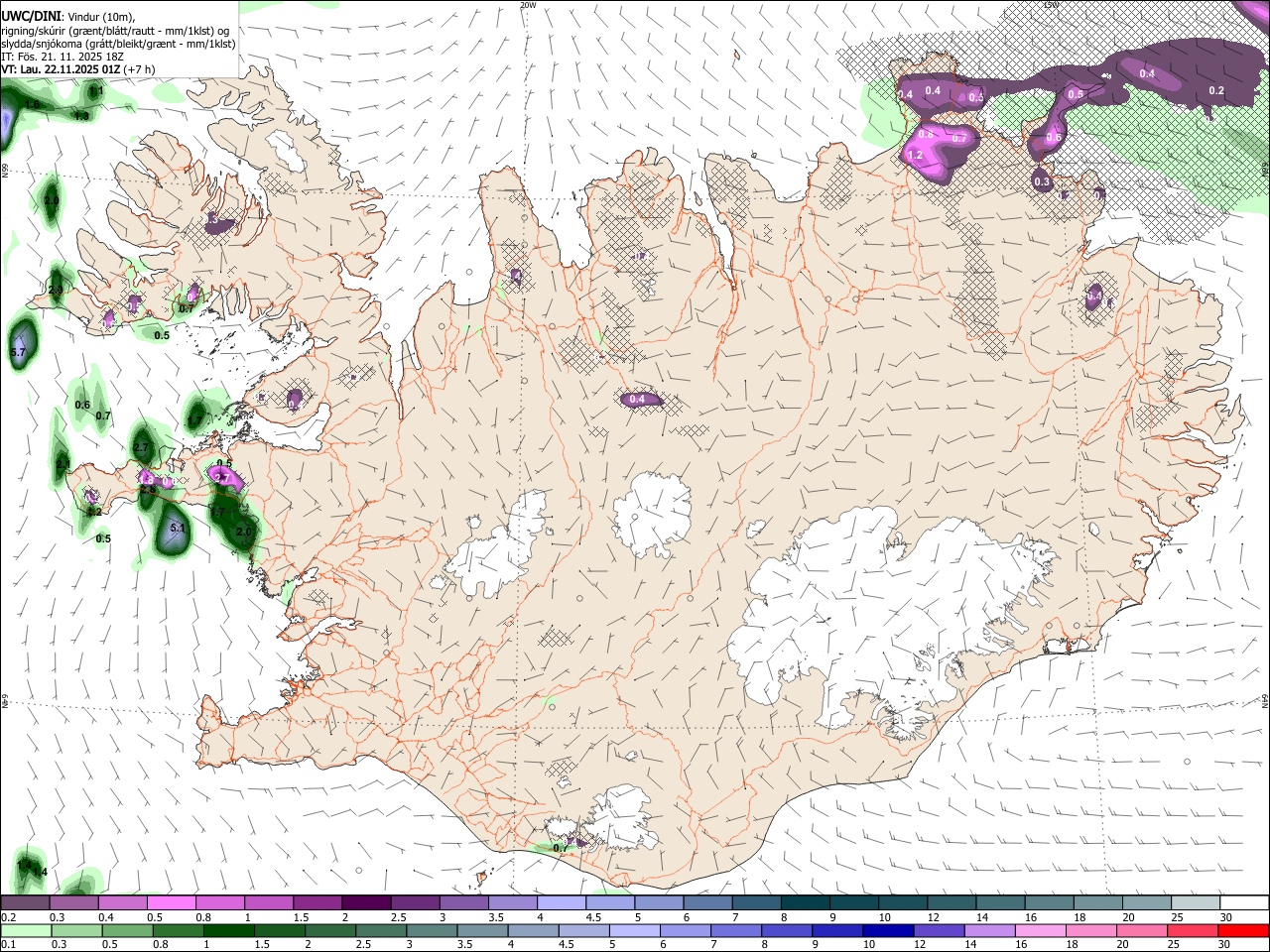Pick the upper snow scale 0.5–0.8 pink swatch
This screenshot has width=1270, height=952.
pyautogui.click(x=171, y=902)
